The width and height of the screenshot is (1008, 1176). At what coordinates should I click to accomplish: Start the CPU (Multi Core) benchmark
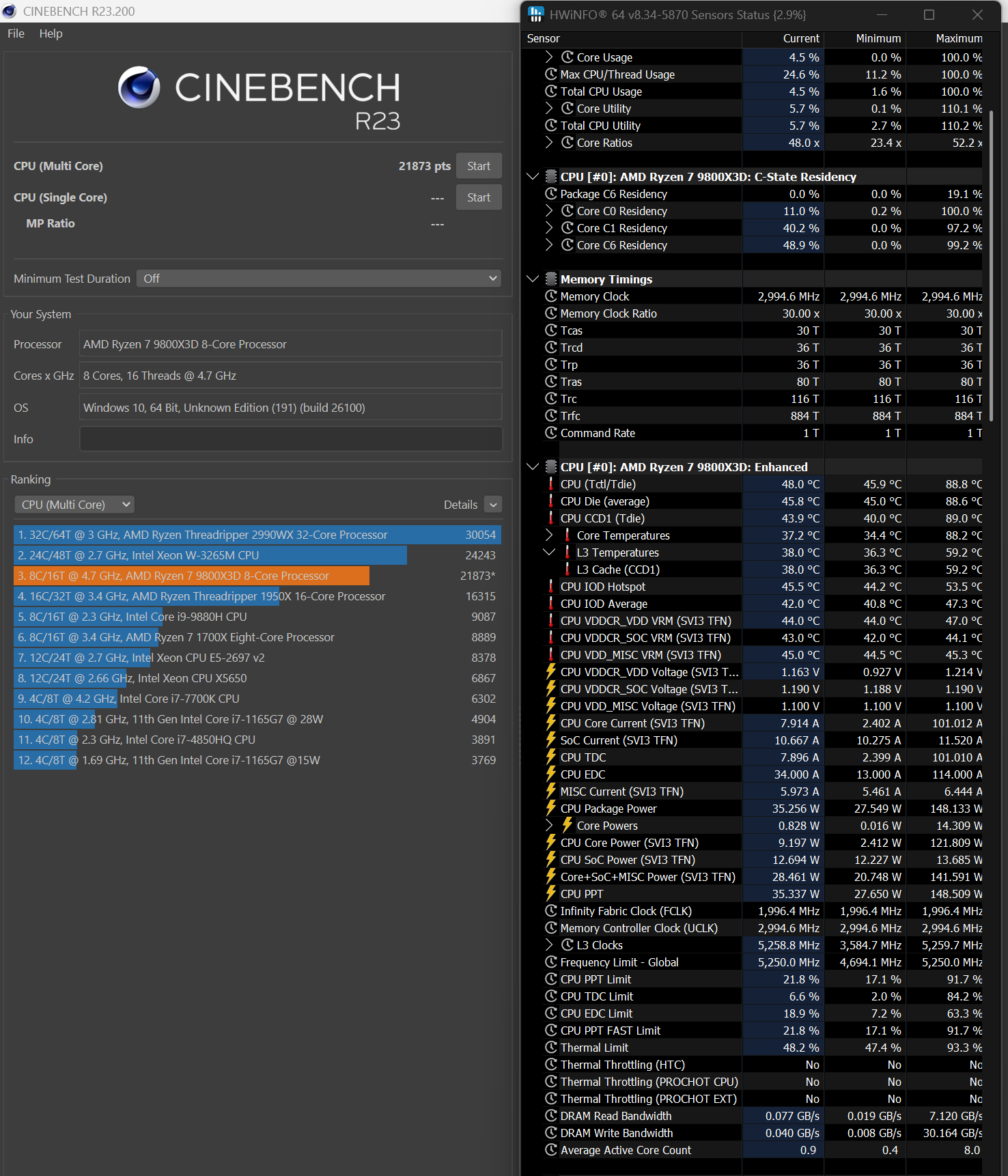pyautogui.click(x=479, y=166)
